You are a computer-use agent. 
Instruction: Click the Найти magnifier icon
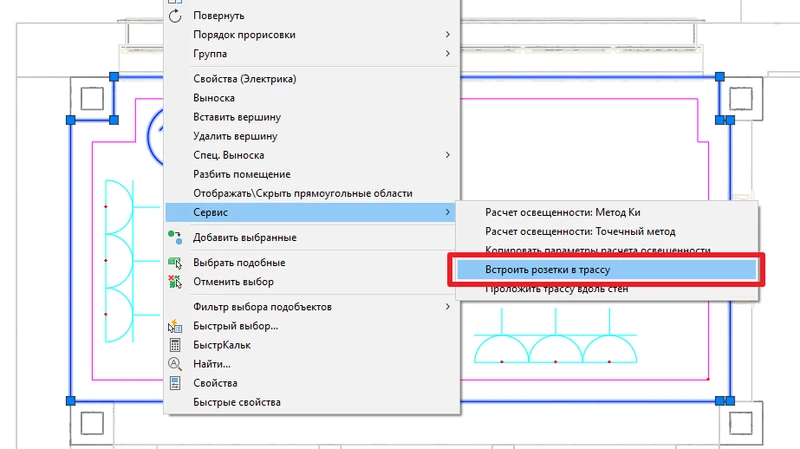pyautogui.click(x=176, y=364)
